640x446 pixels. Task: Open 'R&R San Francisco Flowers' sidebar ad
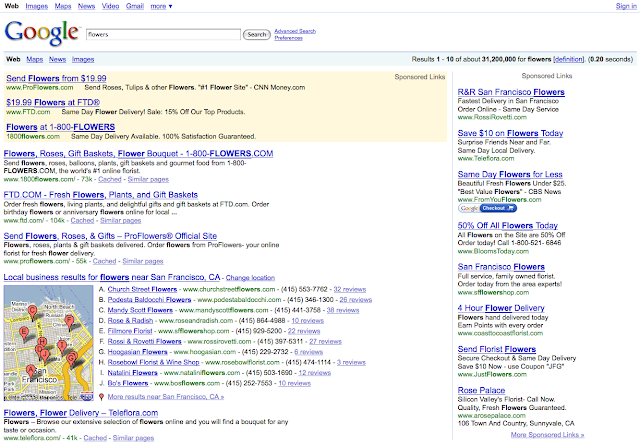coord(511,92)
